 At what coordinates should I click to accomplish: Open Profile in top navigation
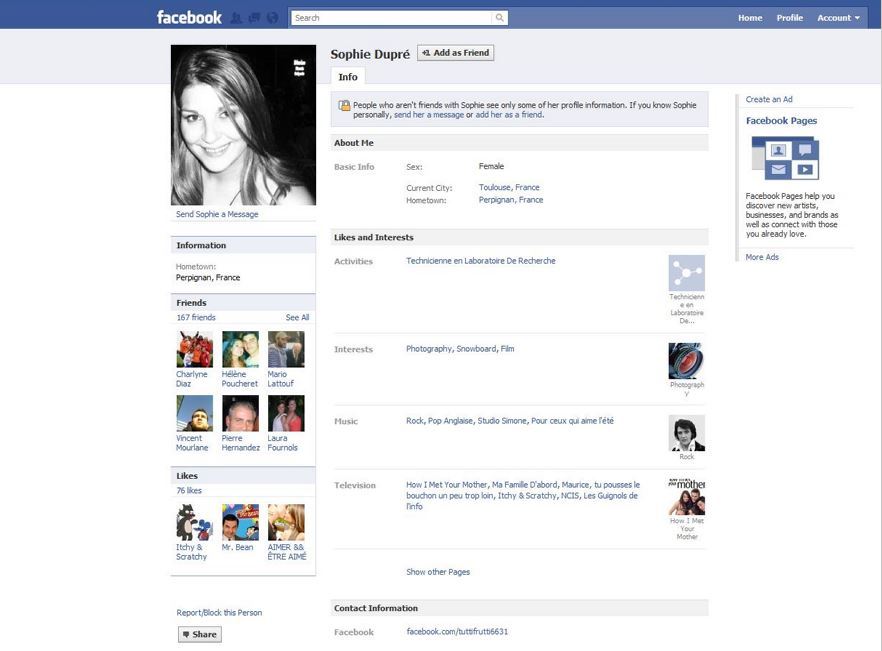[x=790, y=18]
